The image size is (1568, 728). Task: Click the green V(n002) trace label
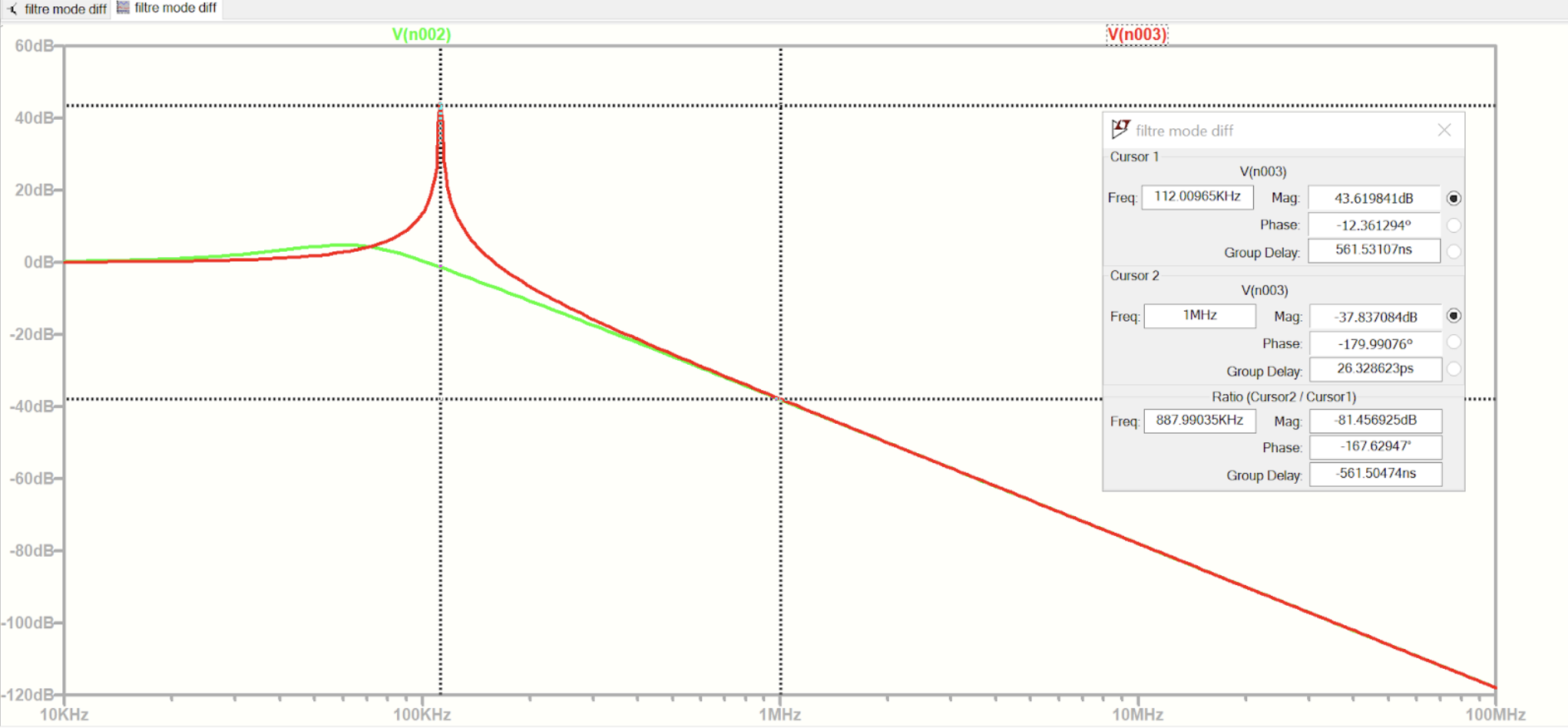coord(422,35)
